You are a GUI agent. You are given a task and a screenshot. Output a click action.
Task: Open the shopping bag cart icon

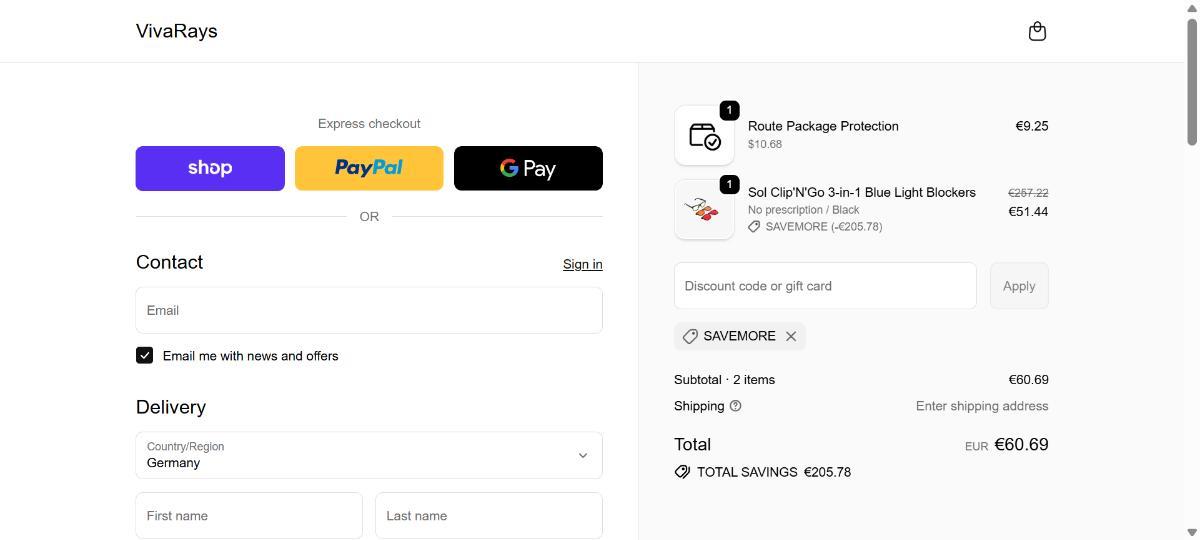tap(1037, 31)
